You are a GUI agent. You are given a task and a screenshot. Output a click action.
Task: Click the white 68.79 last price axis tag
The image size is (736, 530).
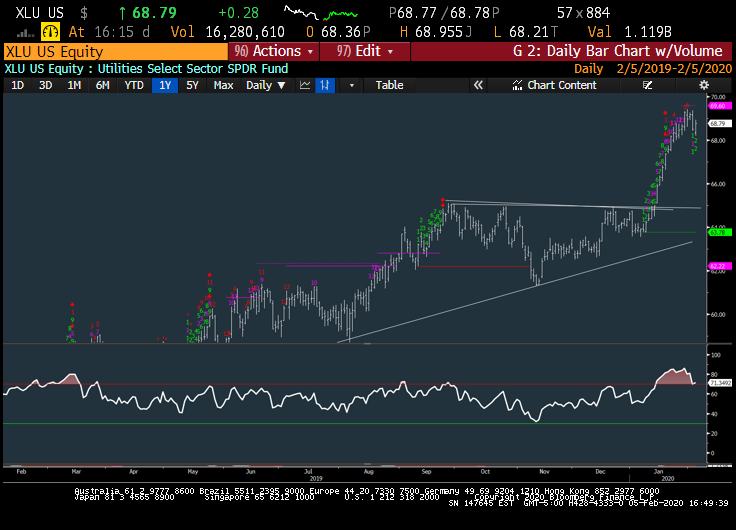(x=720, y=123)
